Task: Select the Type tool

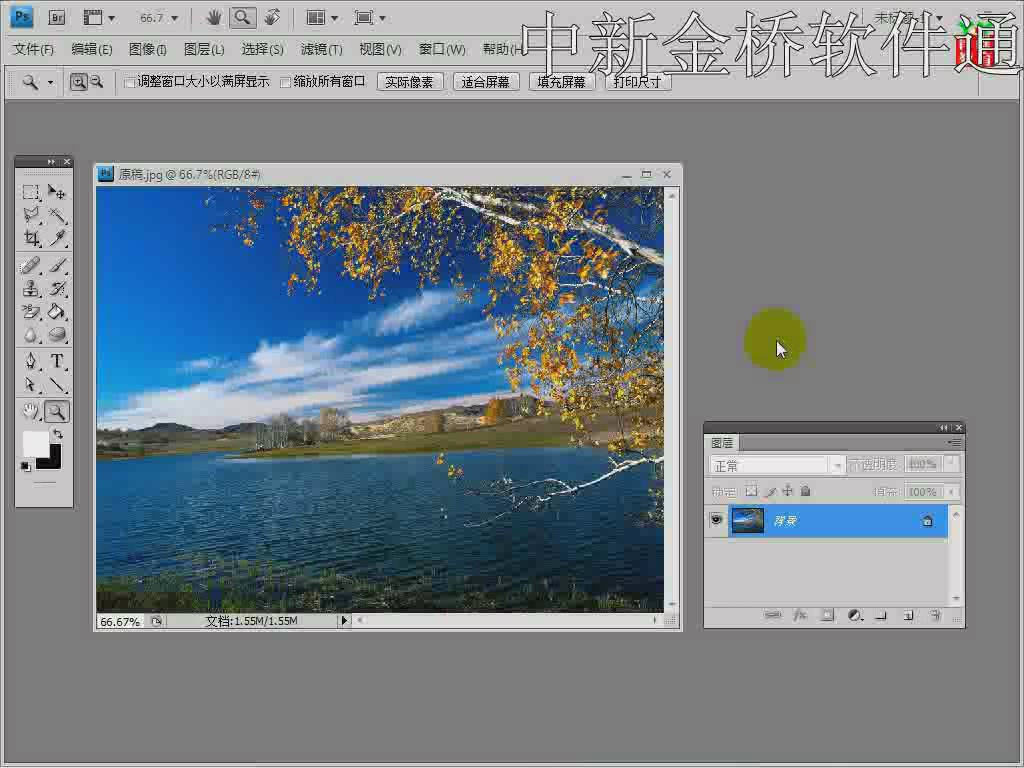Action: click(x=57, y=361)
